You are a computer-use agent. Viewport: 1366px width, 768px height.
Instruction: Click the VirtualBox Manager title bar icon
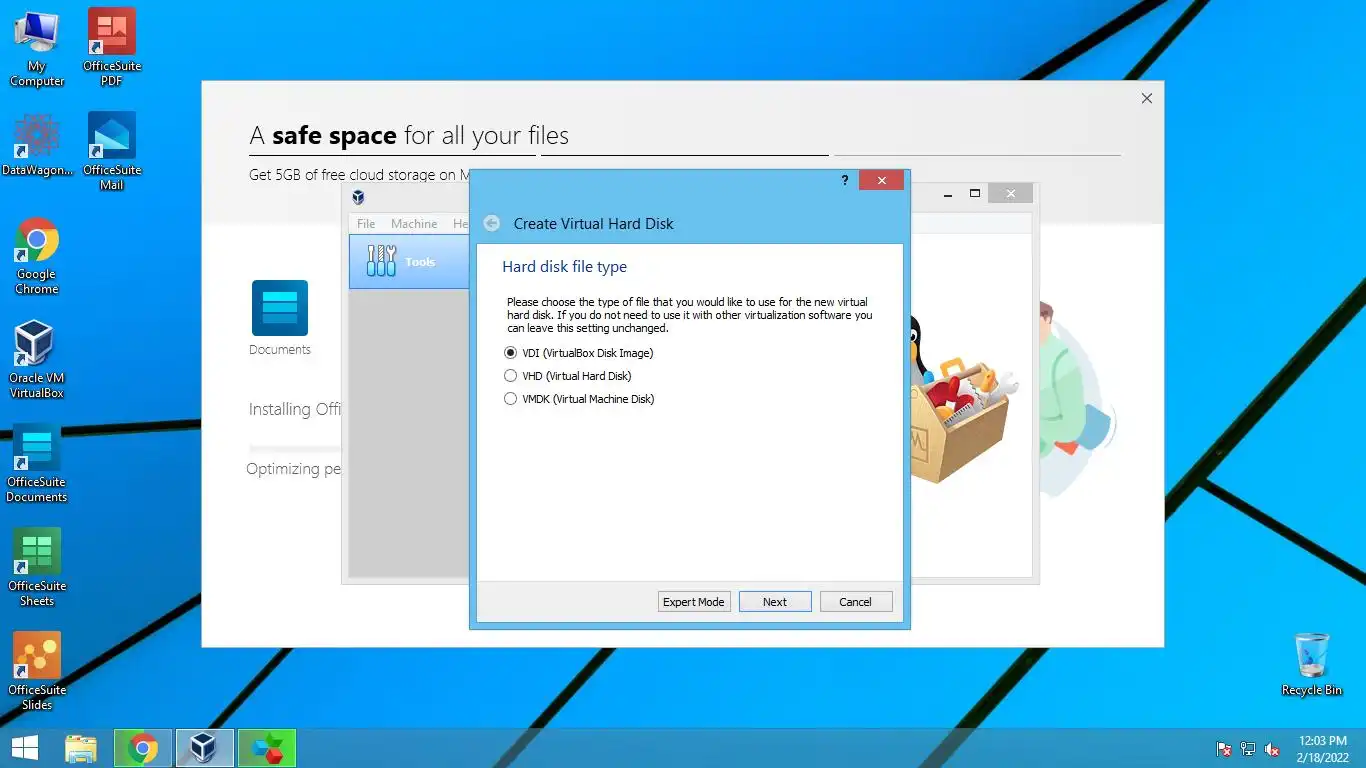(x=358, y=197)
